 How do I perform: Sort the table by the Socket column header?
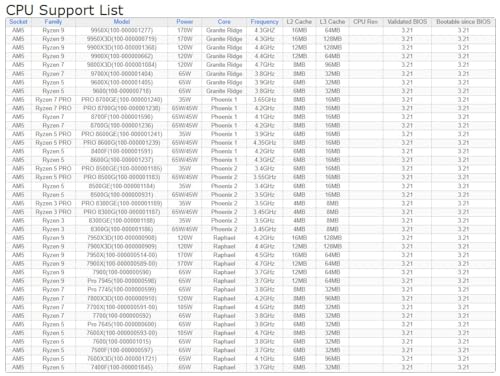click(x=18, y=22)
